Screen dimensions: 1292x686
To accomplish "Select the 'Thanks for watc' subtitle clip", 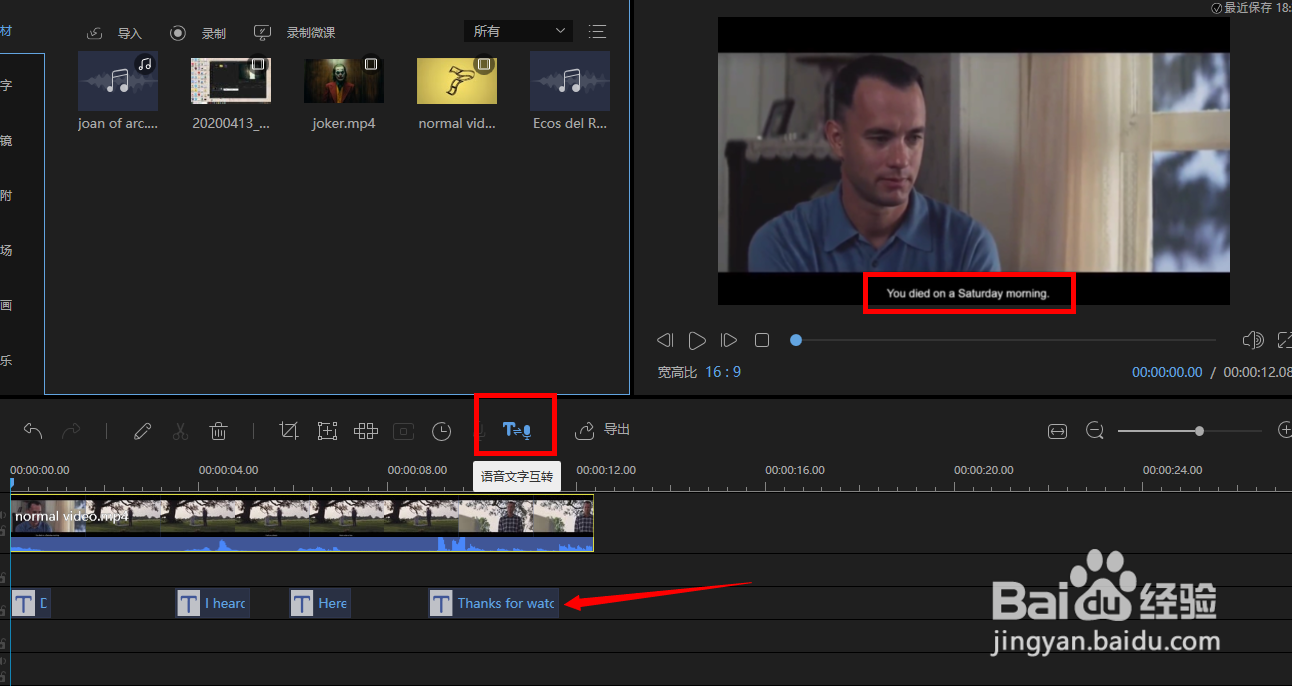I will coord(493,603).
